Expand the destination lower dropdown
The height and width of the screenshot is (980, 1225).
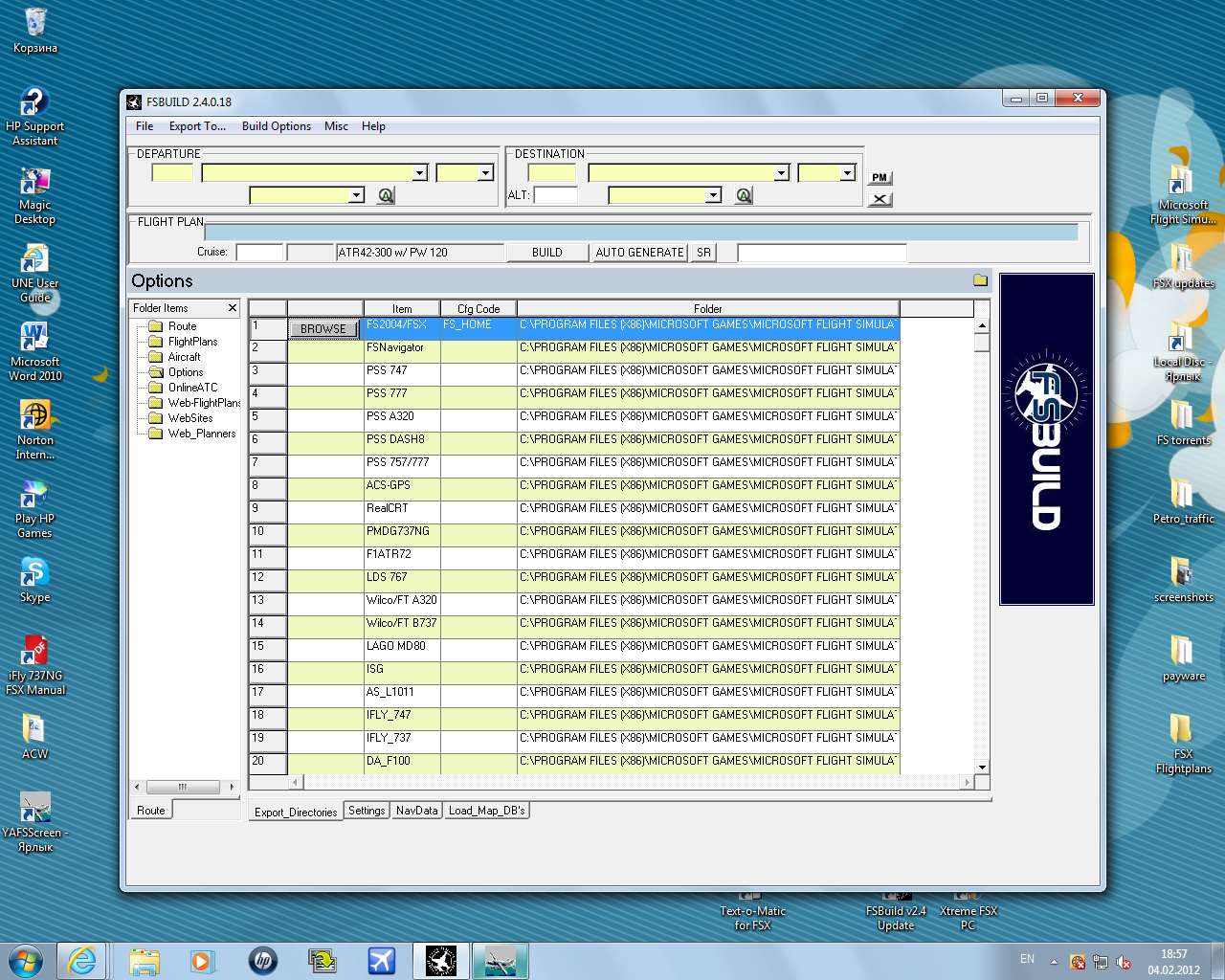tap(712, 195)
